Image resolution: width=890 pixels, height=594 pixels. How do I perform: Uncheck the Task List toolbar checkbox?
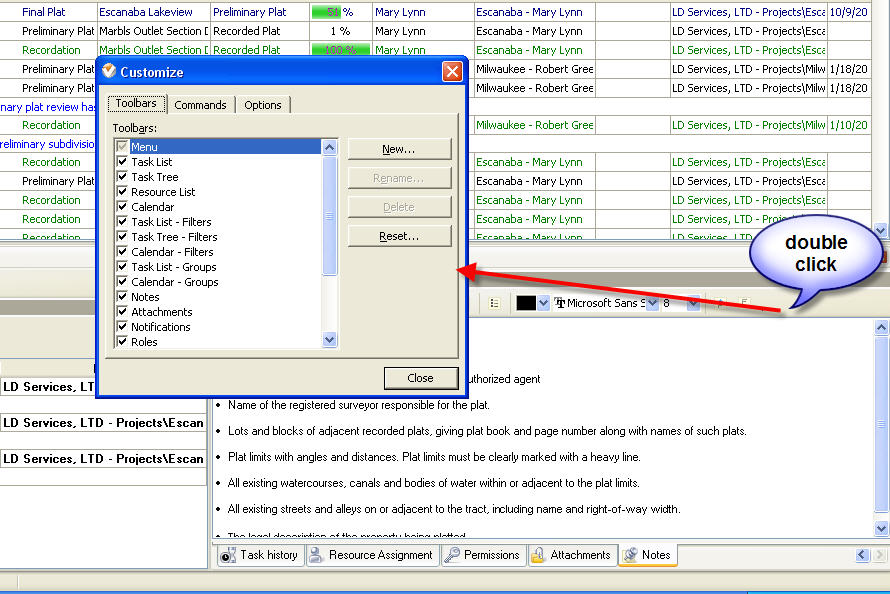(x=122, y=162)
